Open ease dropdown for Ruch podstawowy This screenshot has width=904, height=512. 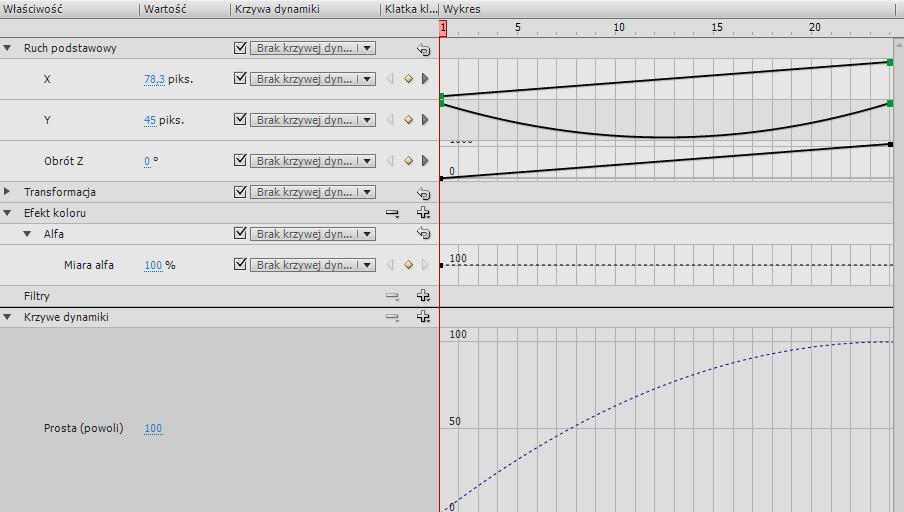313,48
